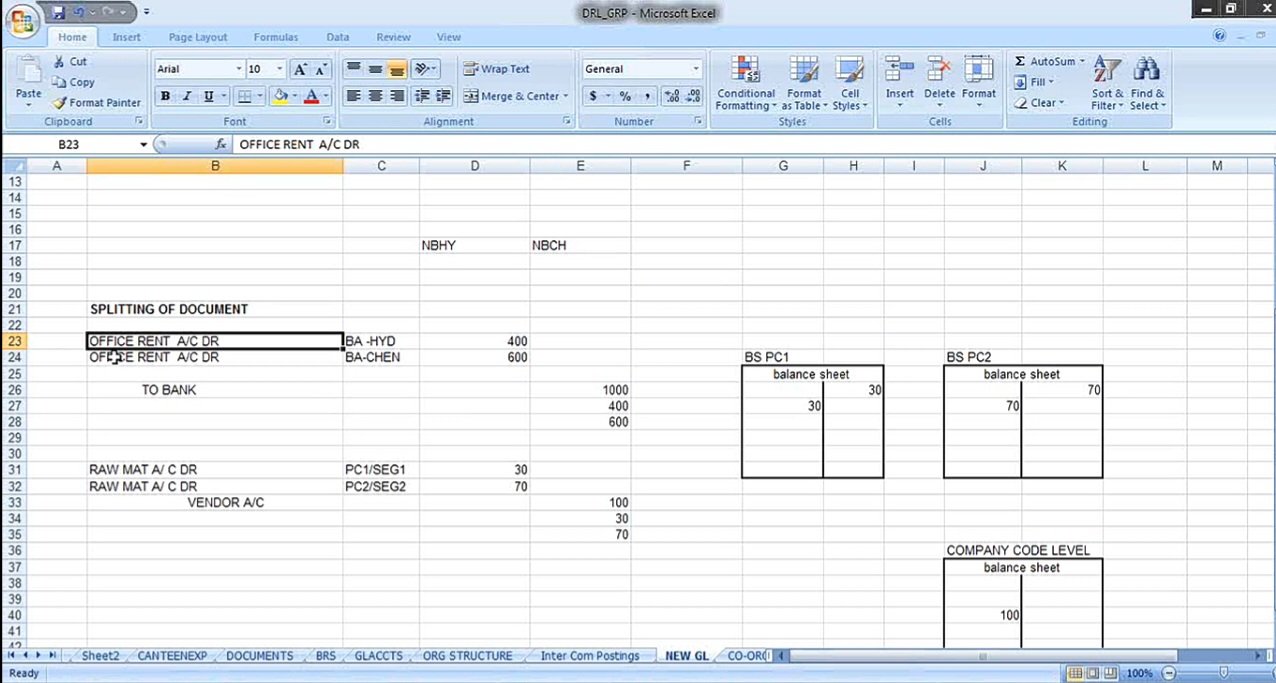Increase Decimal places
Image resolution: width=1276 pixels, height=683 pixels.
[x=671, y=96]
